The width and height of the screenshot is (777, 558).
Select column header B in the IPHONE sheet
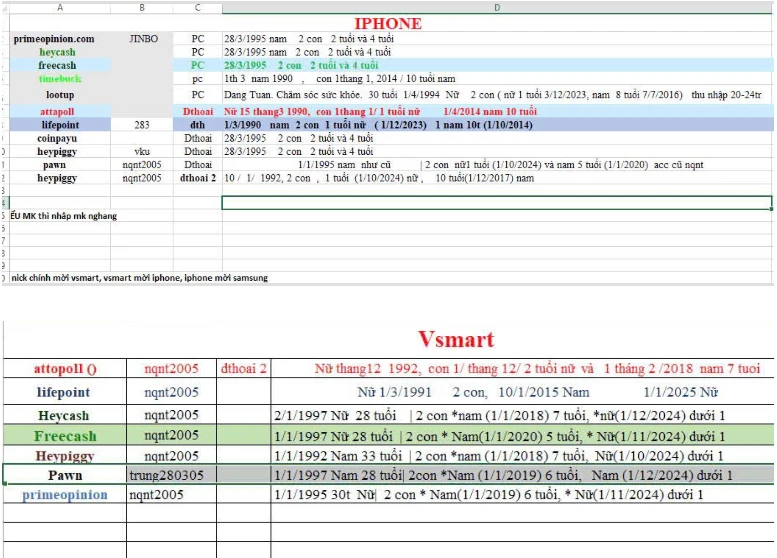(x=142, y=7)
